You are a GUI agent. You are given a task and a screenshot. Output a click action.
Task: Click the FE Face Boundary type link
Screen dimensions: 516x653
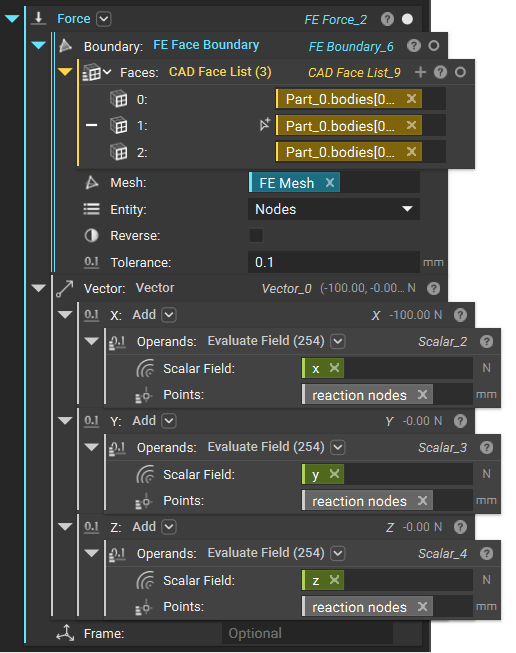[206, 45]
